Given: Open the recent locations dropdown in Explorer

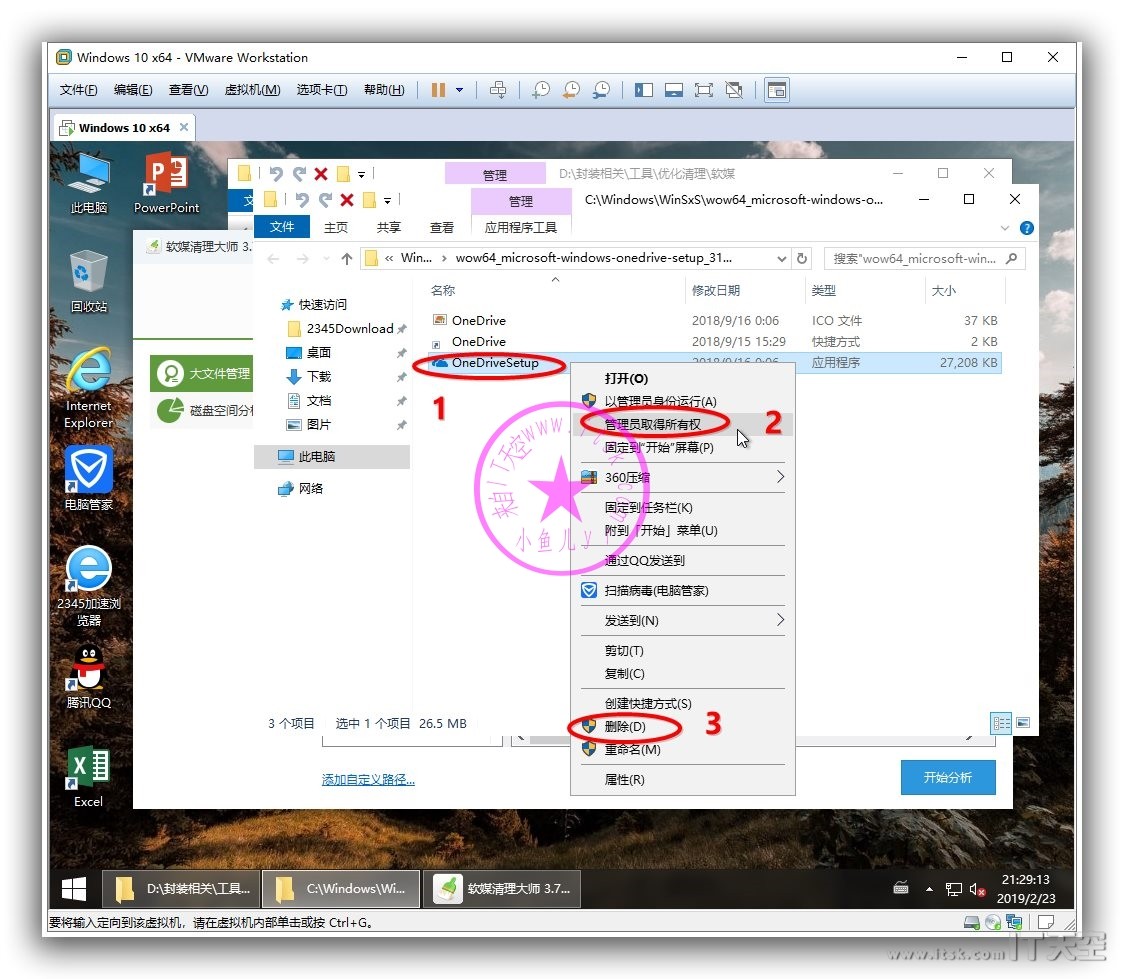Looking at the screenshot, I should click(327, 259).
